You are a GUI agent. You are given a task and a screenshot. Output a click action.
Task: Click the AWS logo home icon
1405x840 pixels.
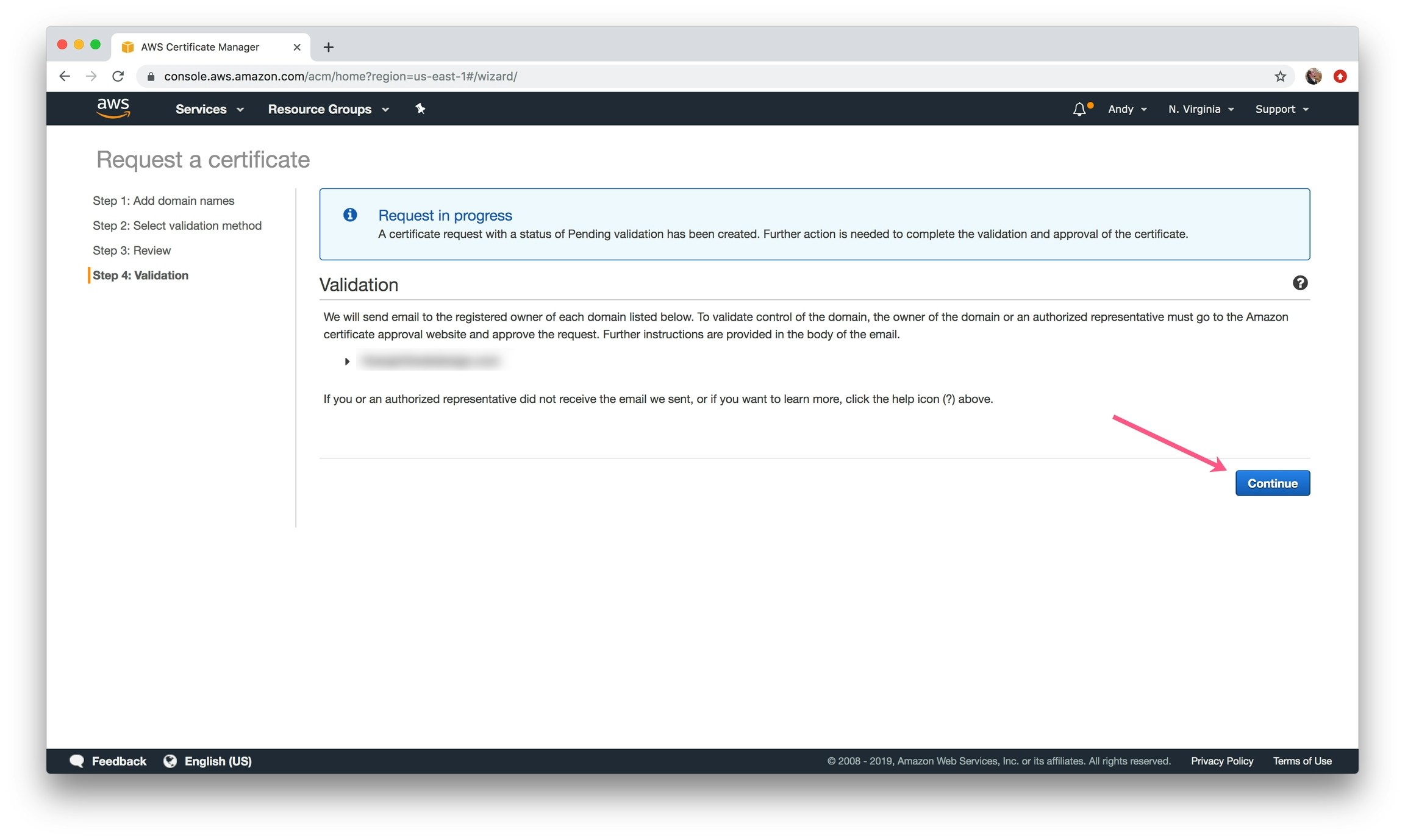point(113,108)
